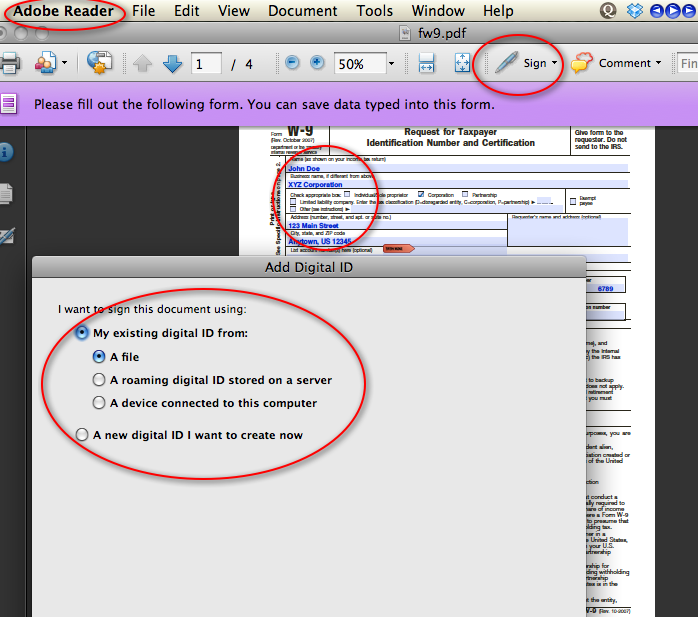Click the fit one full page icon
This screenshot has width=698, height=617.
[462, 63]
